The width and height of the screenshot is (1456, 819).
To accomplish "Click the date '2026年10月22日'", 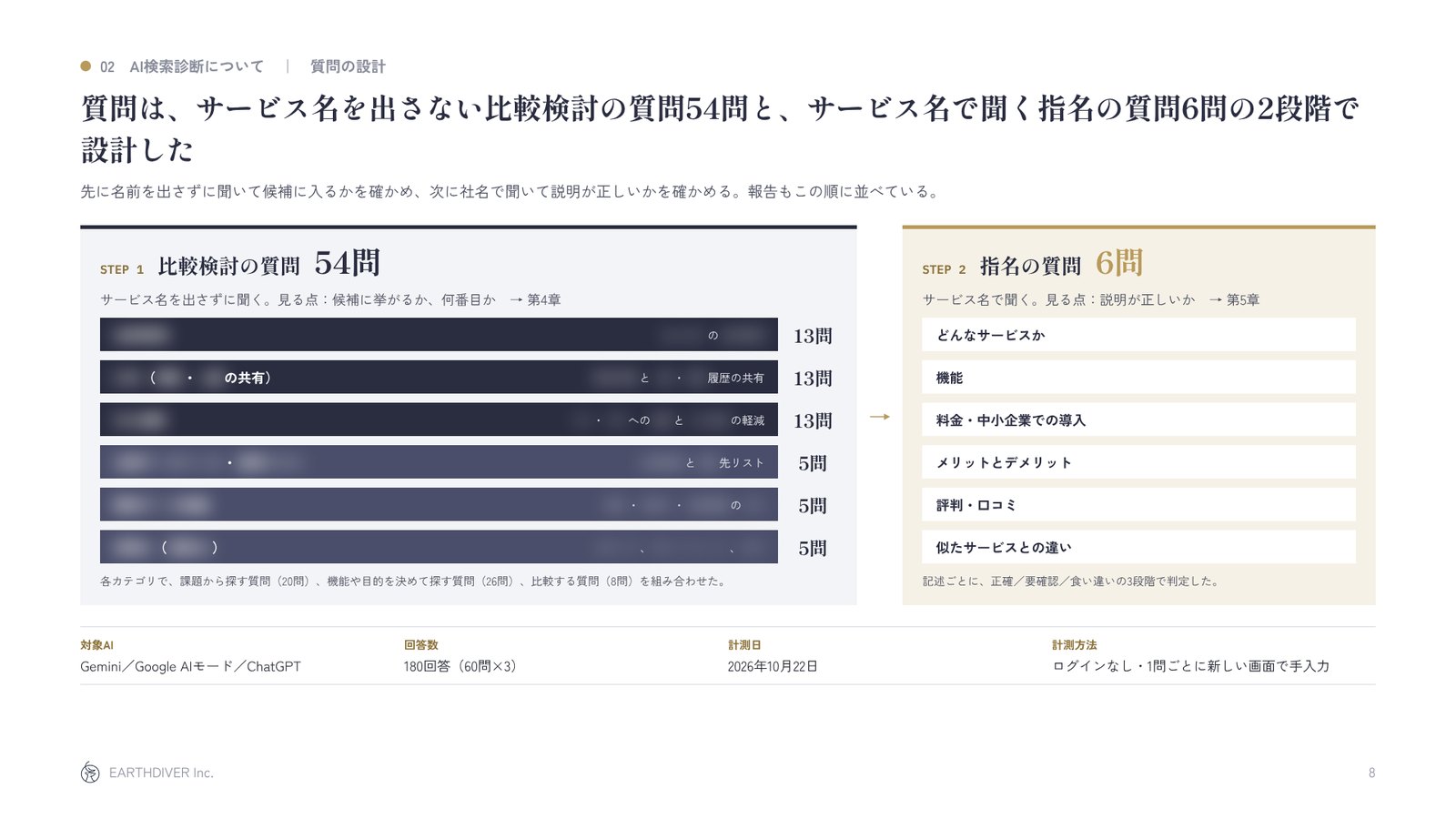I will click(773, 666).
